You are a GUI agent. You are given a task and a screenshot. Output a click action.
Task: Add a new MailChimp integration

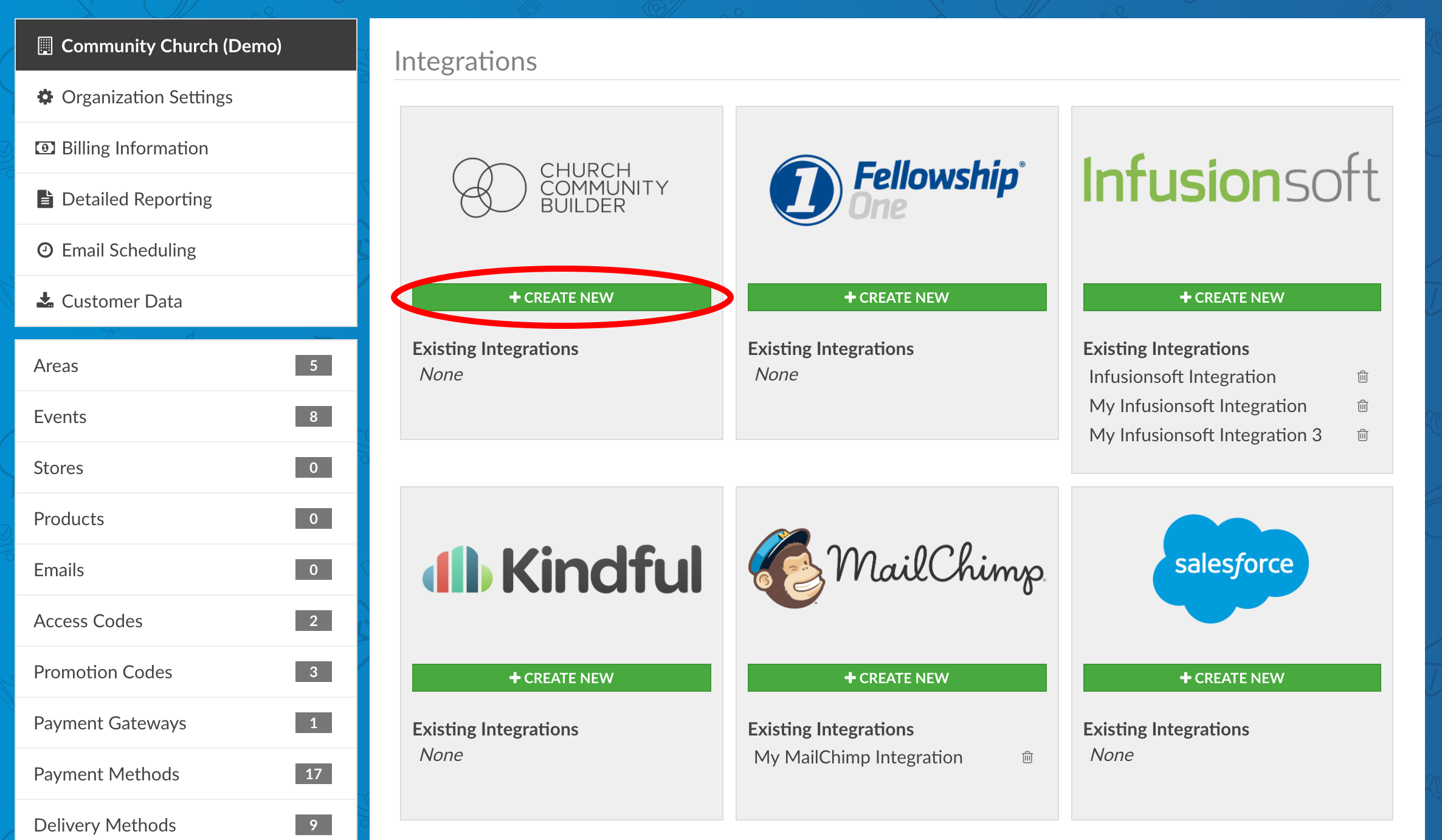[x=897, y=678]
